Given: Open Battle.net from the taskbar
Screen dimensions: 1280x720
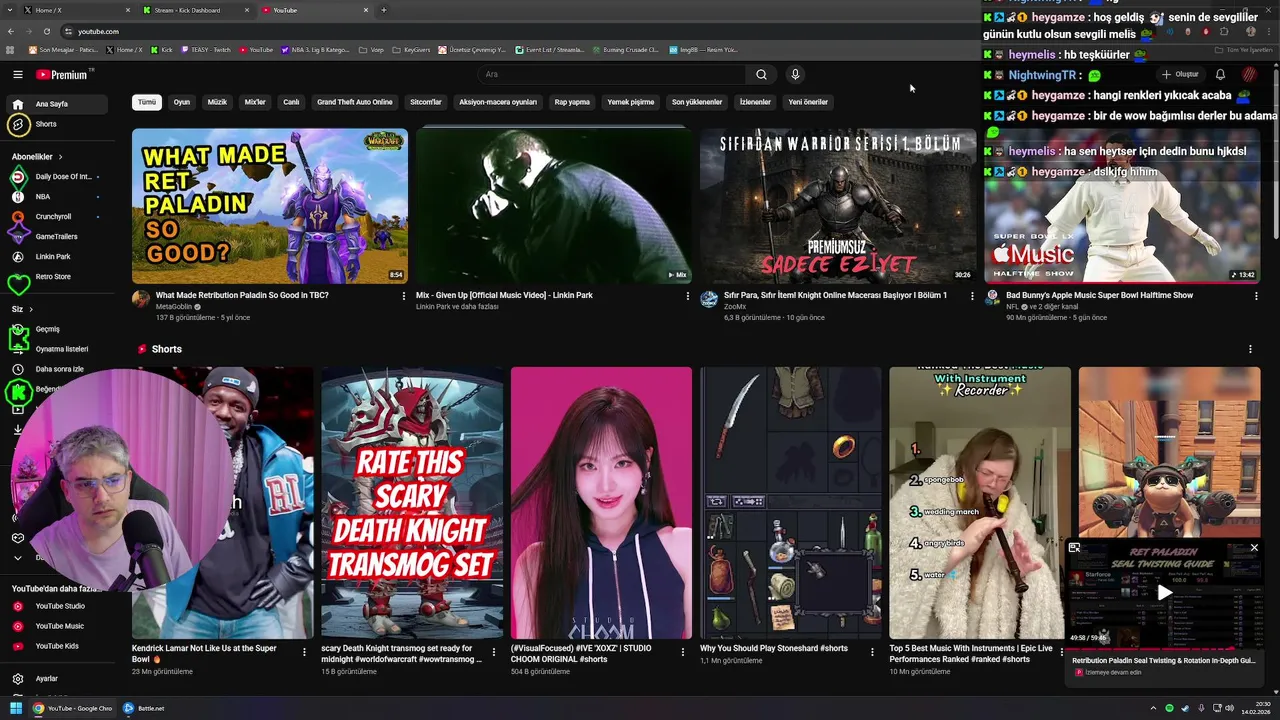Looking at the screenshot, I should pyautogui.click(x=144, y=708).
